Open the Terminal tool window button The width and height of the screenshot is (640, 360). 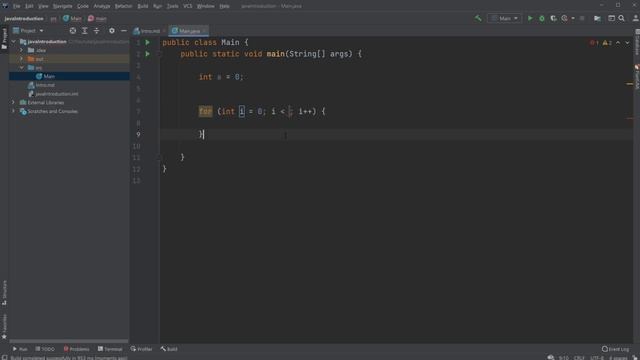(110, 349)
